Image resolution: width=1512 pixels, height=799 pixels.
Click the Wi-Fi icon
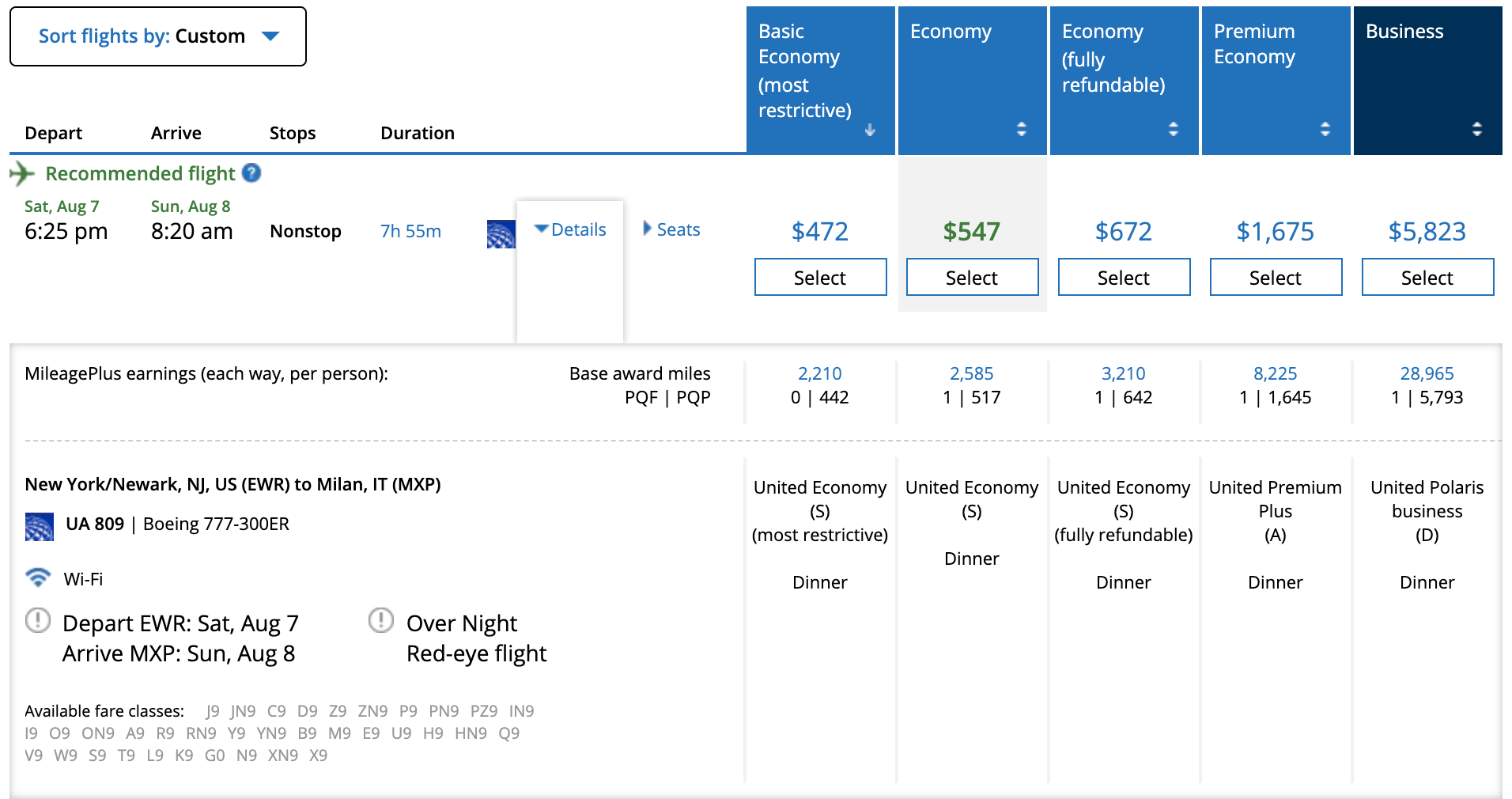(x=37, y=577)
